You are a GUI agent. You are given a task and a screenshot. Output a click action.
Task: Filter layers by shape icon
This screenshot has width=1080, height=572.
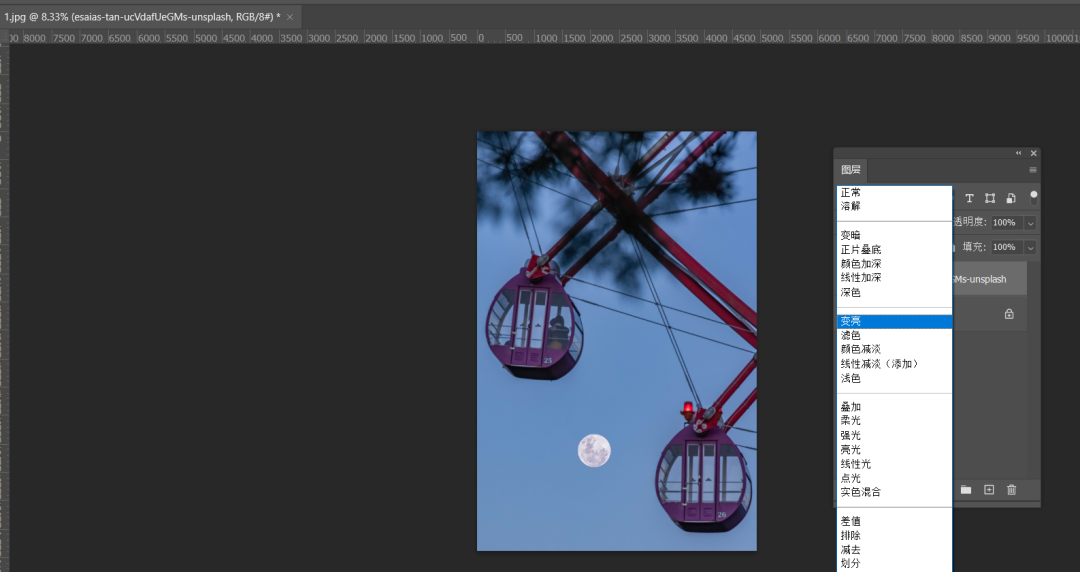[x=990, y=198]
